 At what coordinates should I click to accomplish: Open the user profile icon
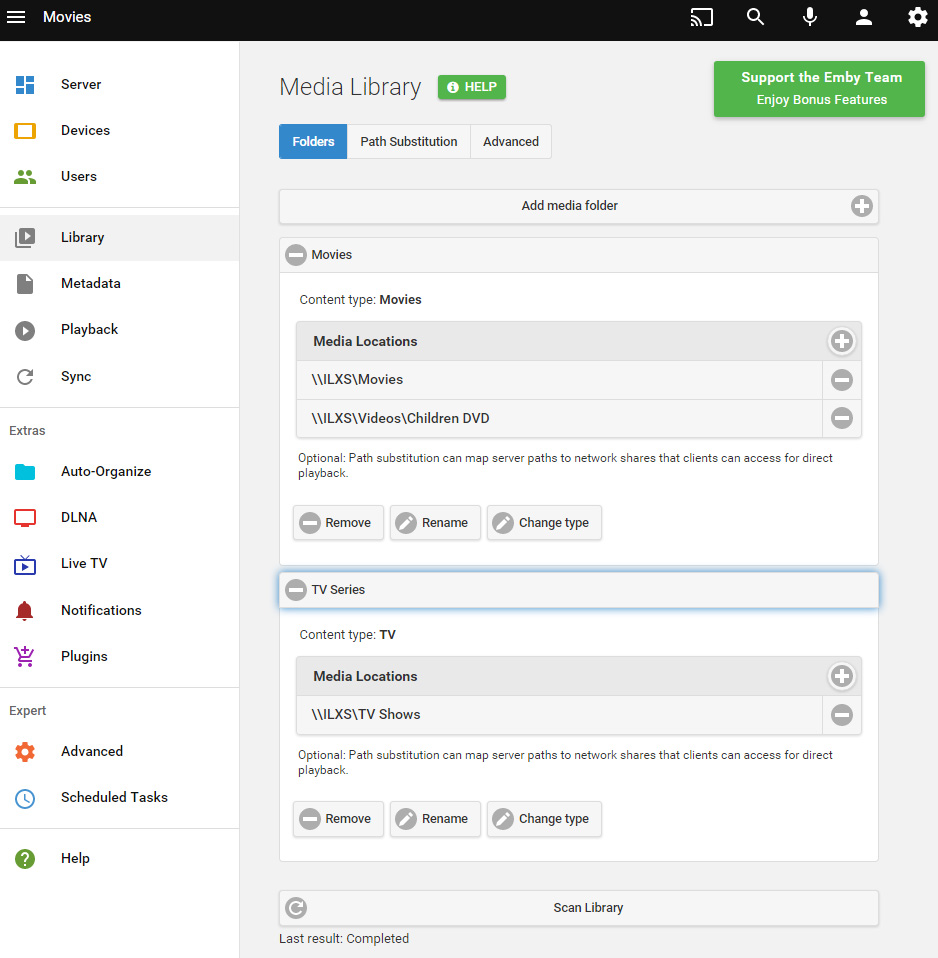864,17
